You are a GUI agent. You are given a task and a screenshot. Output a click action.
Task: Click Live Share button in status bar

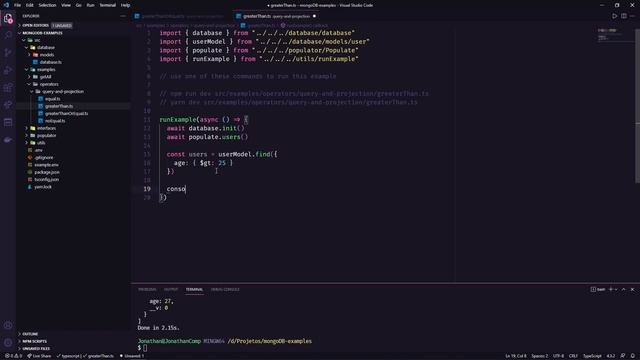(39, 356)
